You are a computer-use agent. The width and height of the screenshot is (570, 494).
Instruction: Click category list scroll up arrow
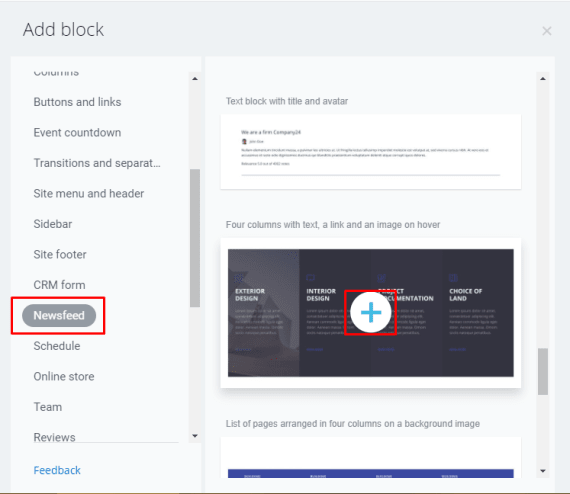(x=195, y=79)
